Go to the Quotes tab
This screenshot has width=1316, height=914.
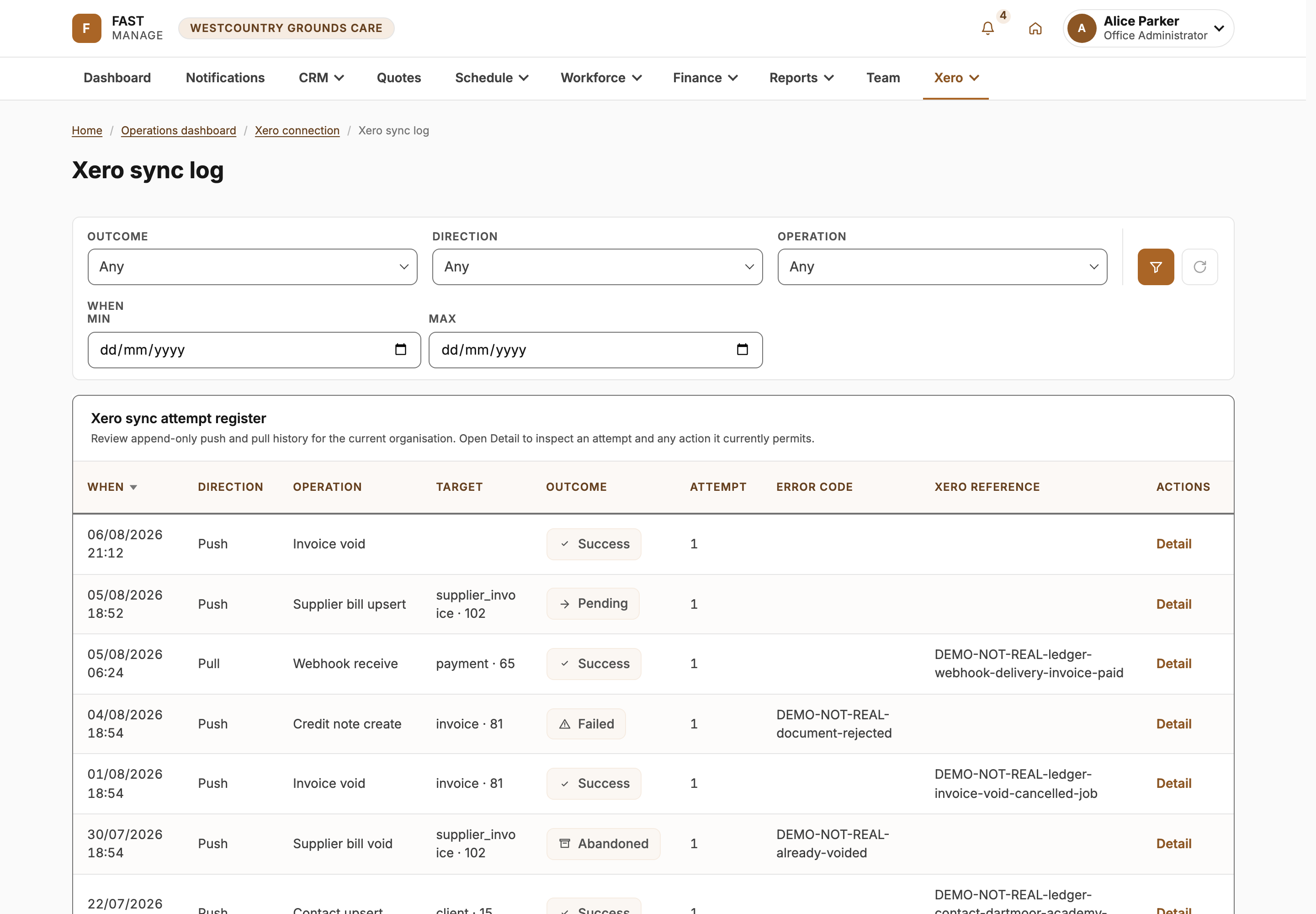tap(398, 78)
